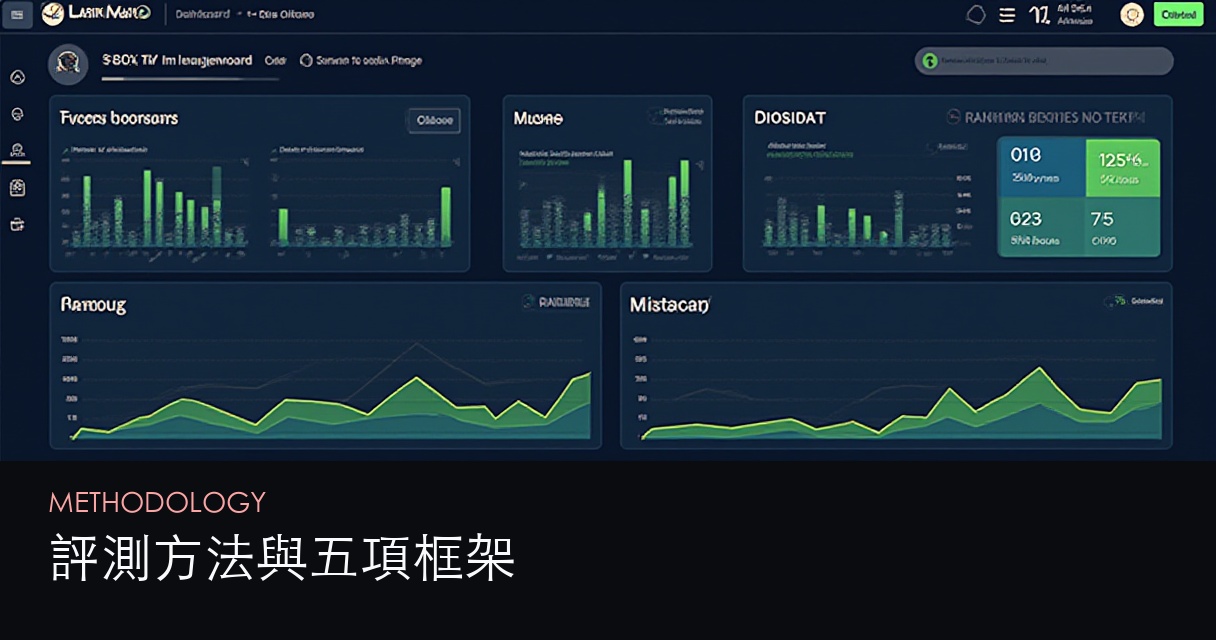This screenshot has width=1216, height=640.
Task: Click the hexagon outline icon in top bar
Action: point(976,14)
